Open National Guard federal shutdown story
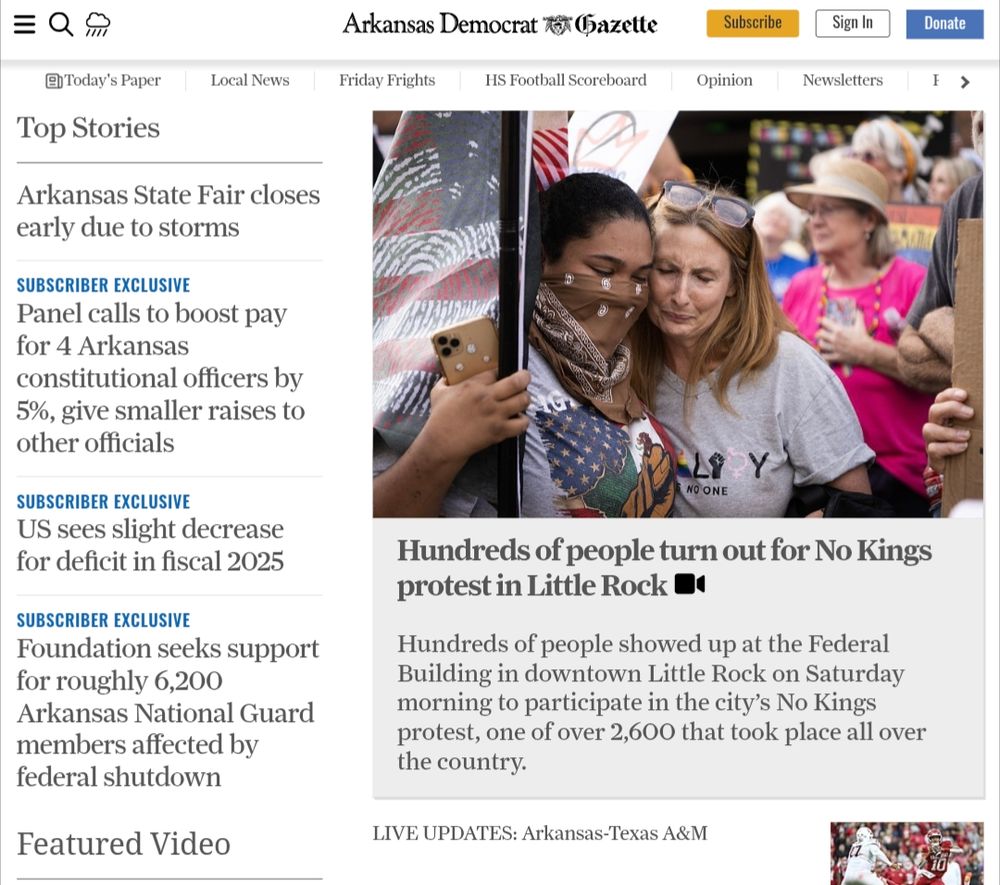 [x=167, y=712]
